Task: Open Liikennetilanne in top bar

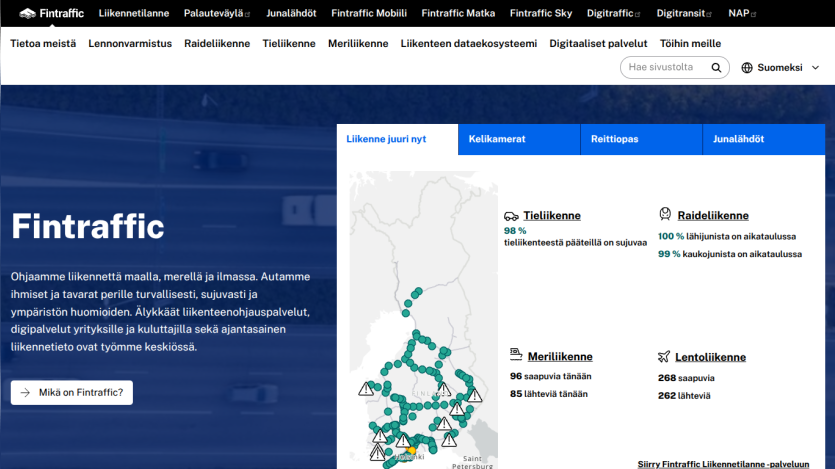Action: click(134, 13)
